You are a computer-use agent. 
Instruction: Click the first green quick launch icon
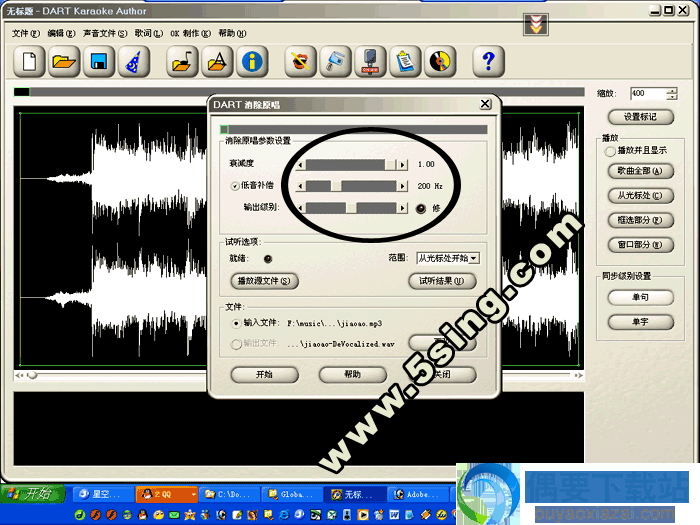pyautogui.click(x=80, y=515)
